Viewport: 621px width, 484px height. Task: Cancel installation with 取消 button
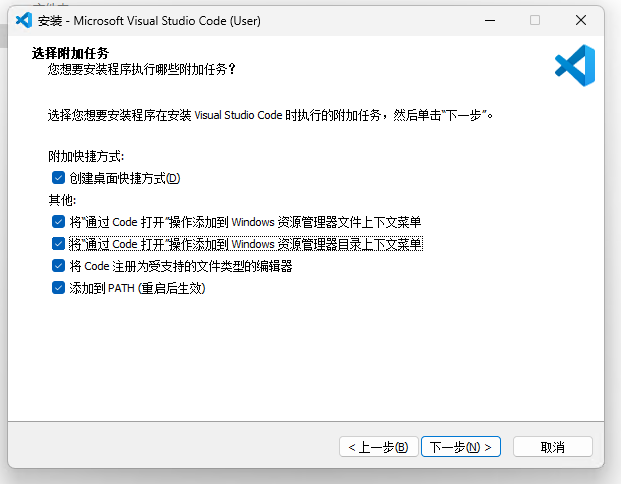click(x=552, y=447)
